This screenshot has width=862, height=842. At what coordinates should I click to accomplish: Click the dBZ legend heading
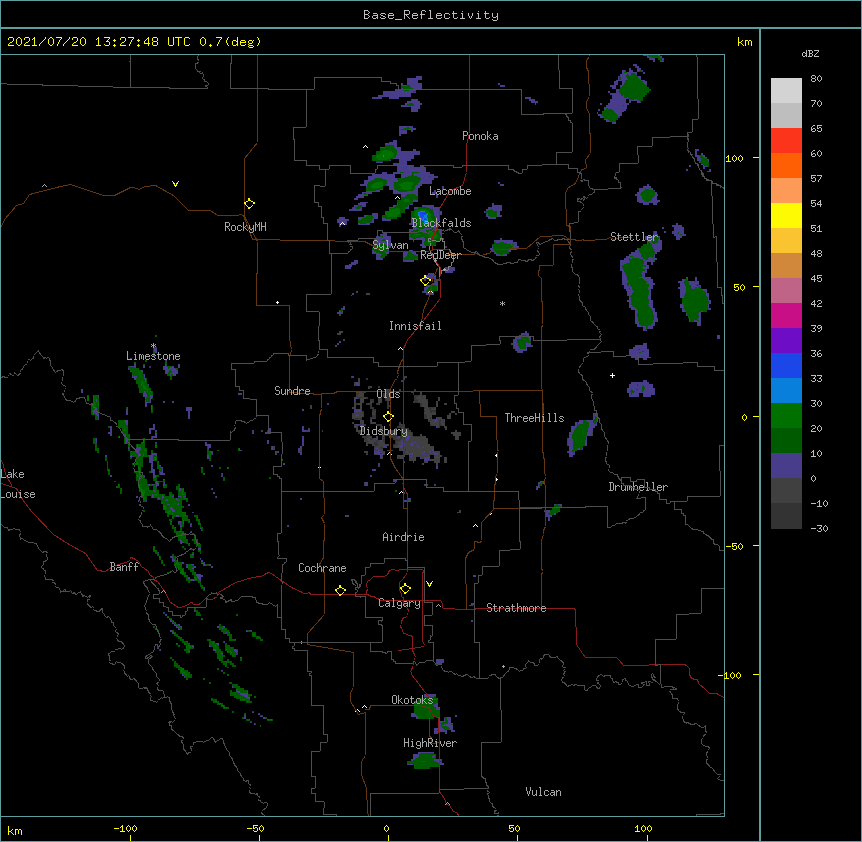[x=810, y=53]
